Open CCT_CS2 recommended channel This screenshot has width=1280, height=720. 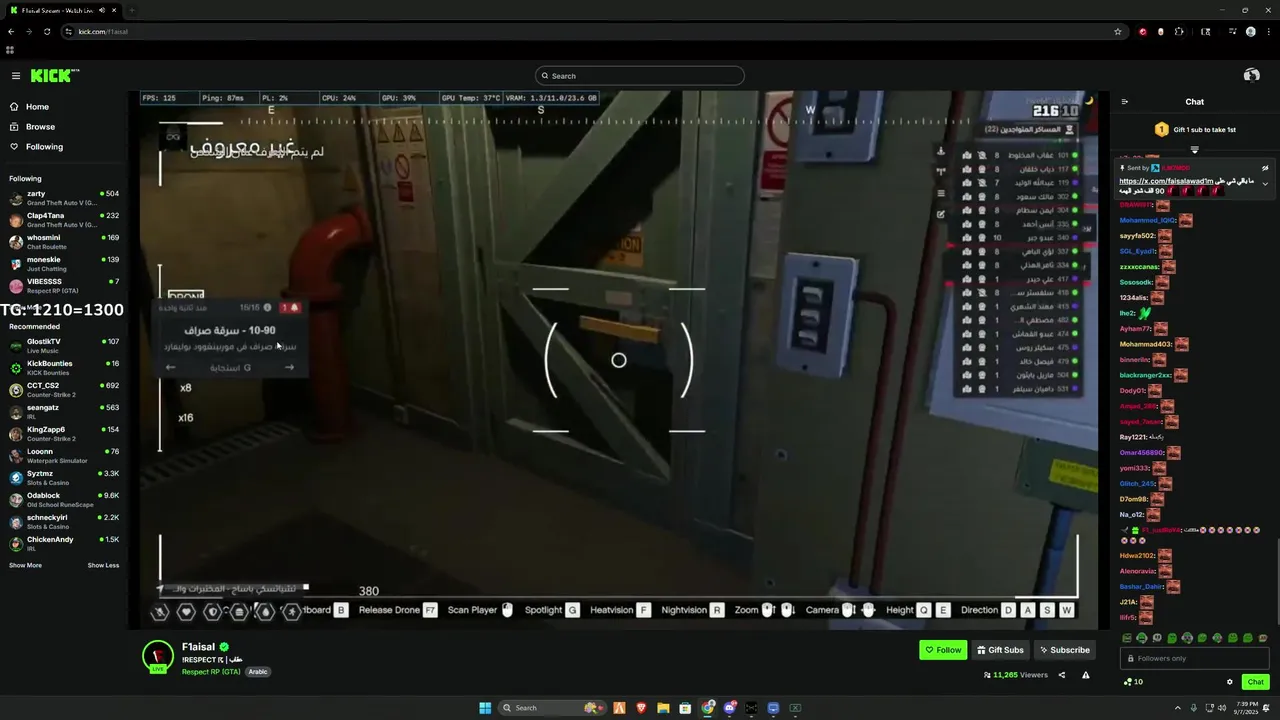(x=64, y=390)
